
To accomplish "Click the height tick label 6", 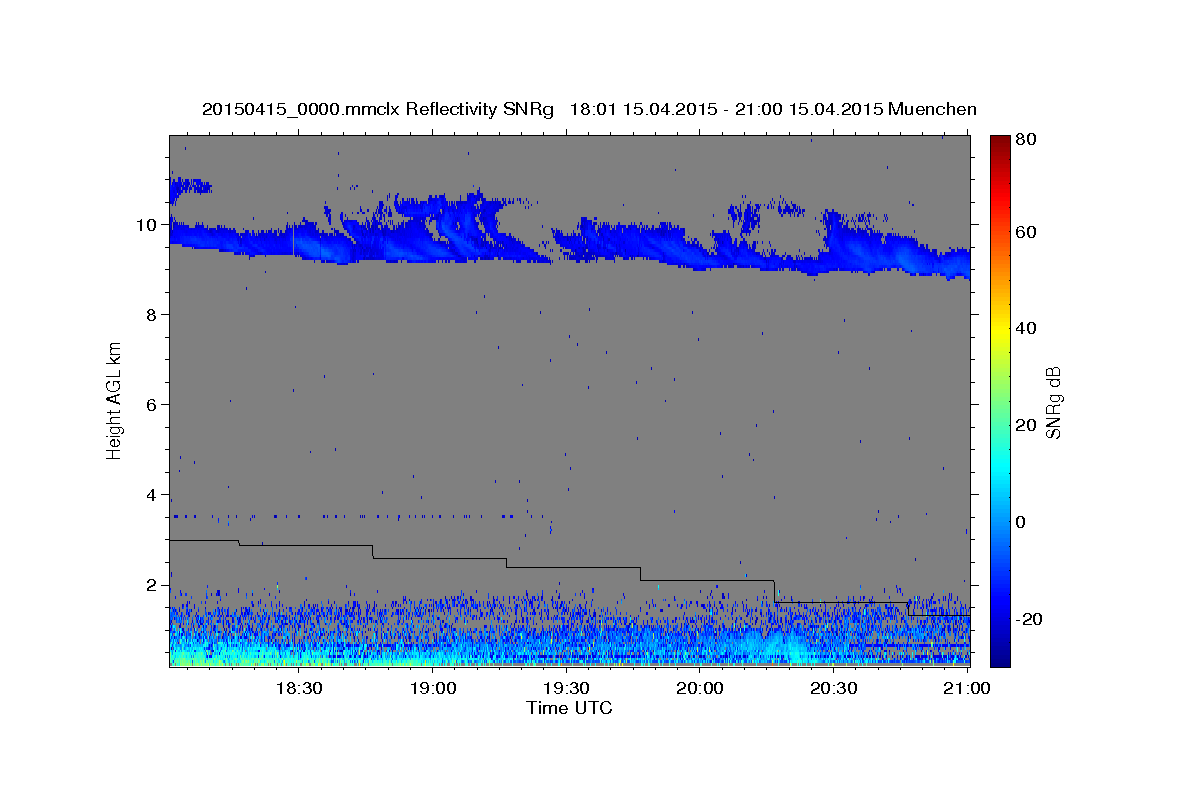I will (x=154, y=404).
